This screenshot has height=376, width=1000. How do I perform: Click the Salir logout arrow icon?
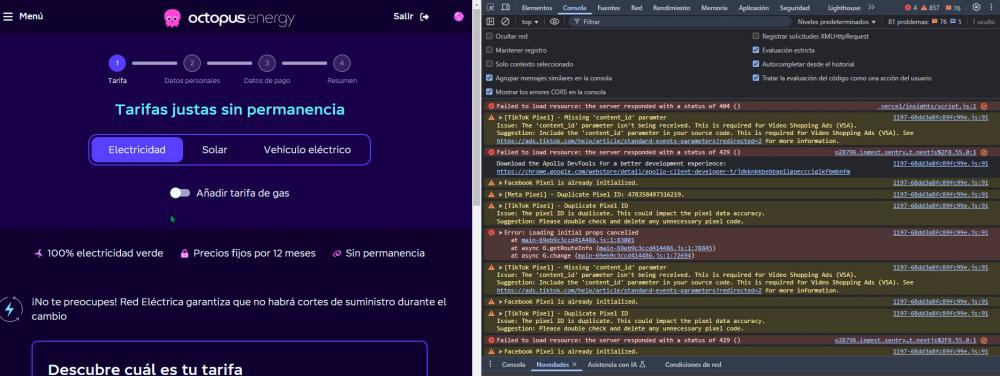[425, 17]
